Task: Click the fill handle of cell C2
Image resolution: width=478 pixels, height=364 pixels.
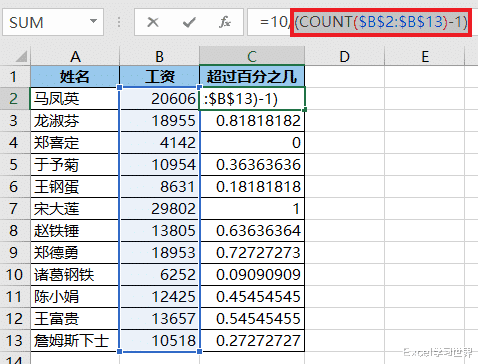Action: pos(305,110)
